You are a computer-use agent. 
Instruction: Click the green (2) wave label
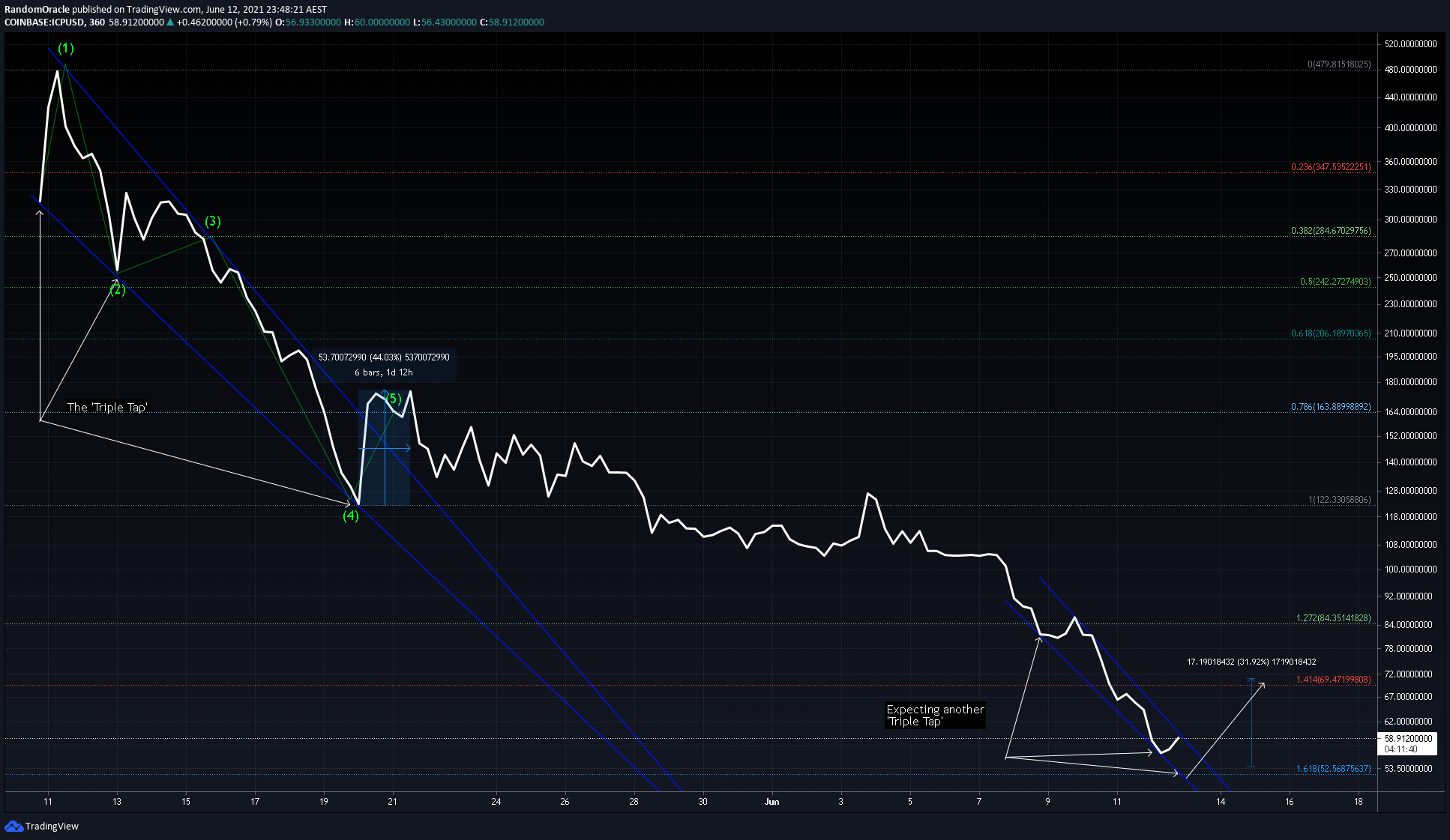[118, 290]
